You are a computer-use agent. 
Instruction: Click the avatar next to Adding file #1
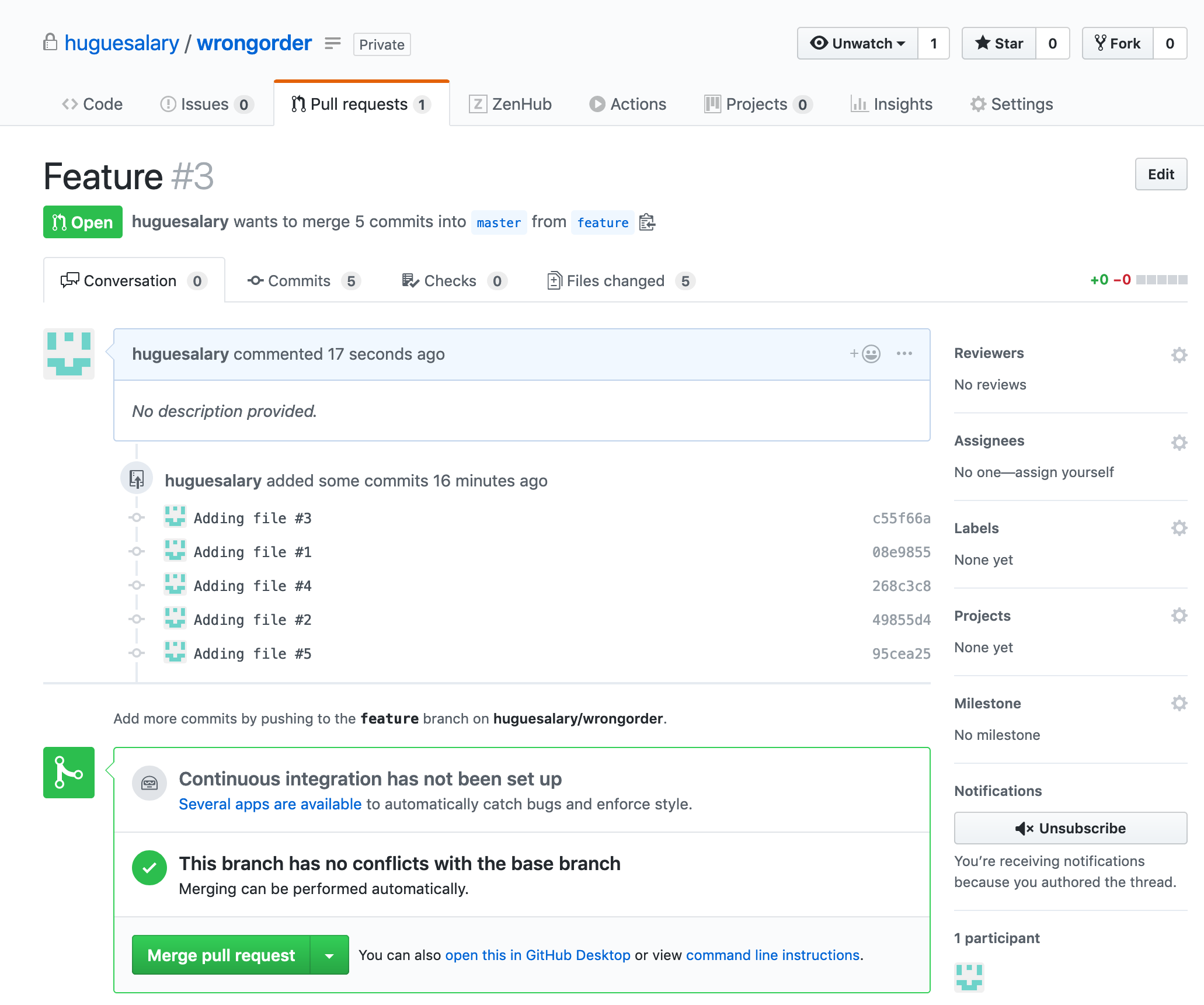point(175,551)
